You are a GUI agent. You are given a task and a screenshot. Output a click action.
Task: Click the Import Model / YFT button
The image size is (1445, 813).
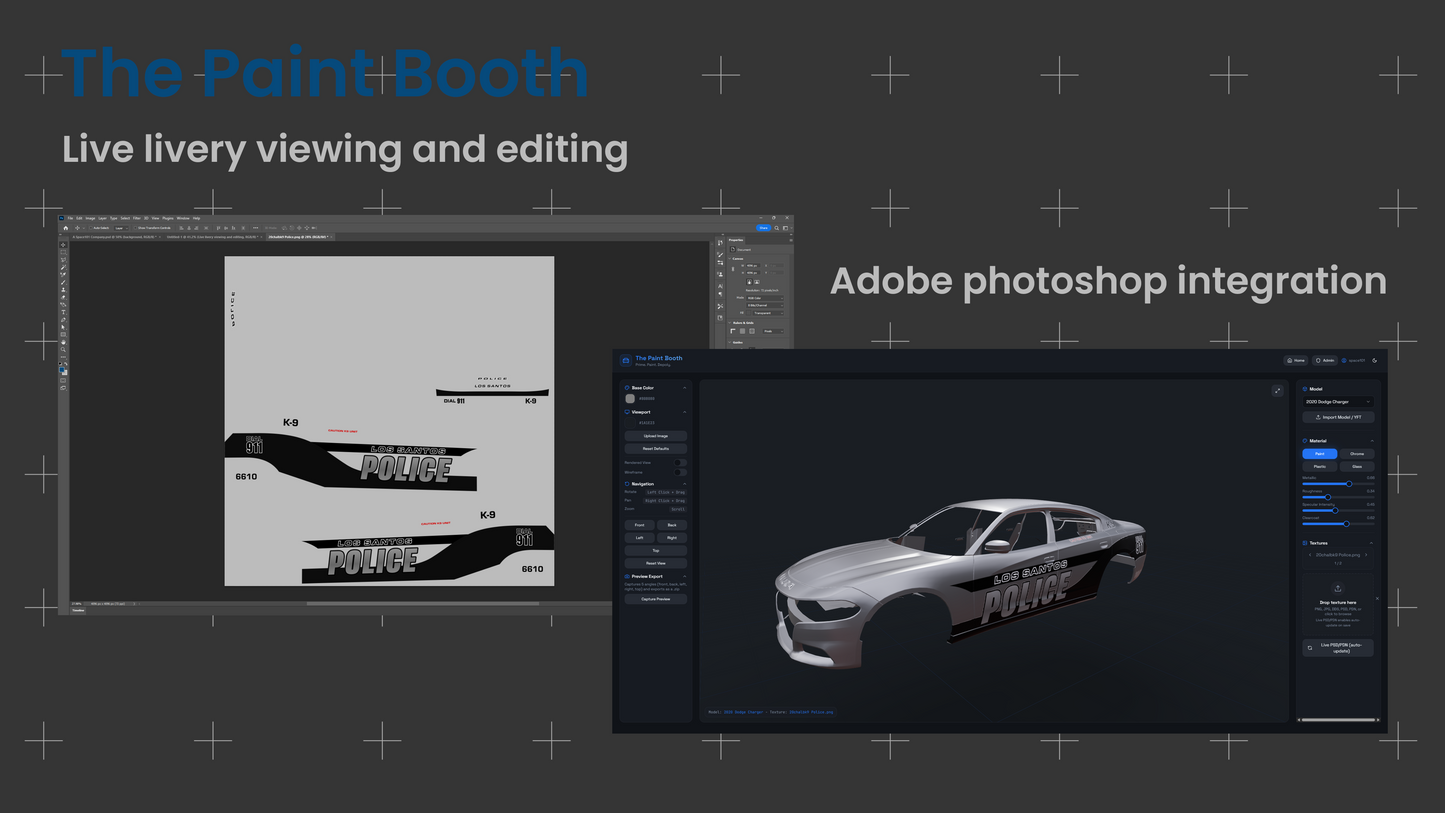[x=1338, y=417]
